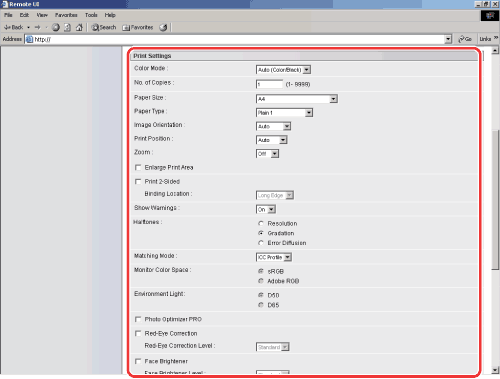Click the Stop loading icon

[x=56, y=27]
